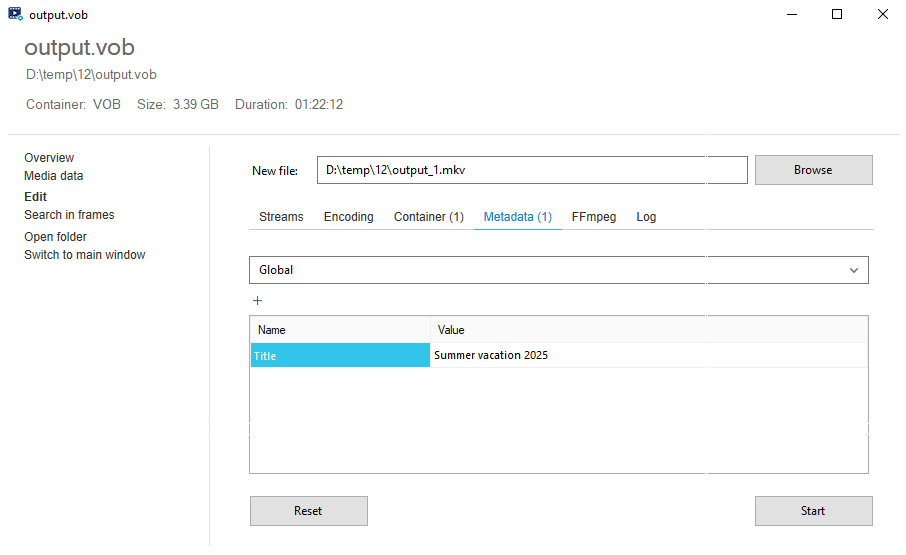Select the Container (1) tab

[429, 217]
